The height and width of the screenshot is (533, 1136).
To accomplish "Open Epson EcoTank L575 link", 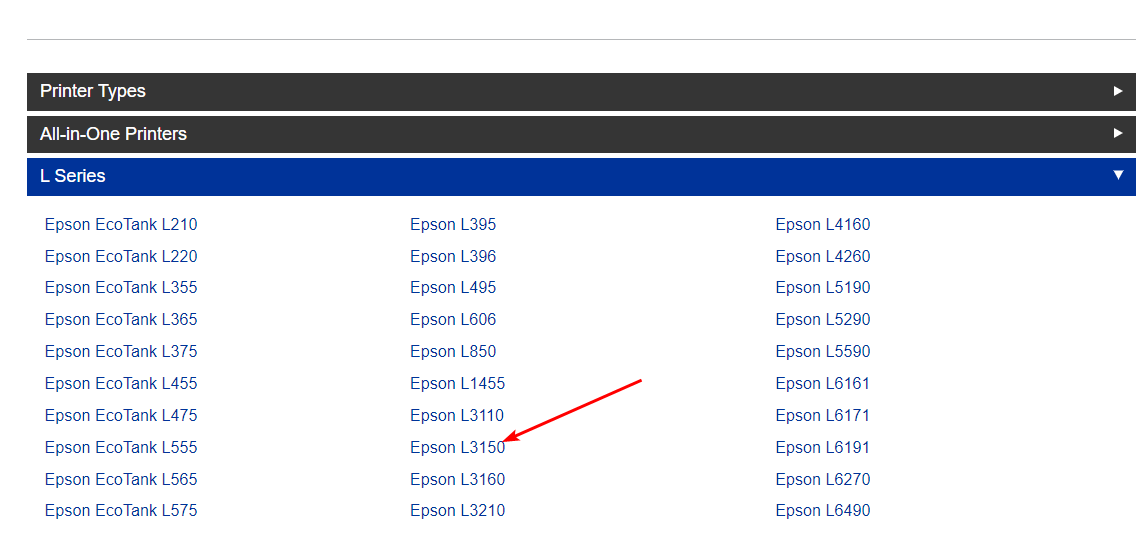I will (x=121, y=511).
